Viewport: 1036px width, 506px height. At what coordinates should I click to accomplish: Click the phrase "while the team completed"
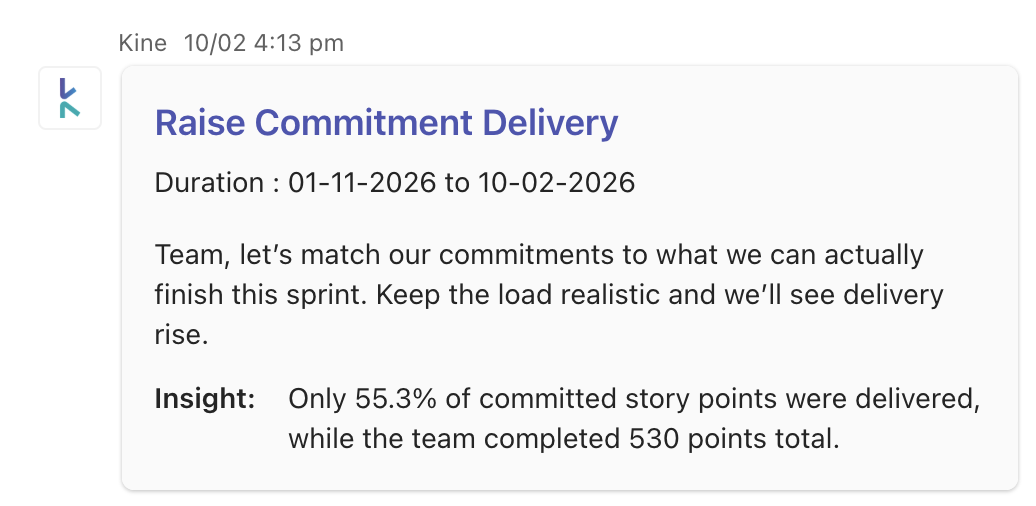454,439
